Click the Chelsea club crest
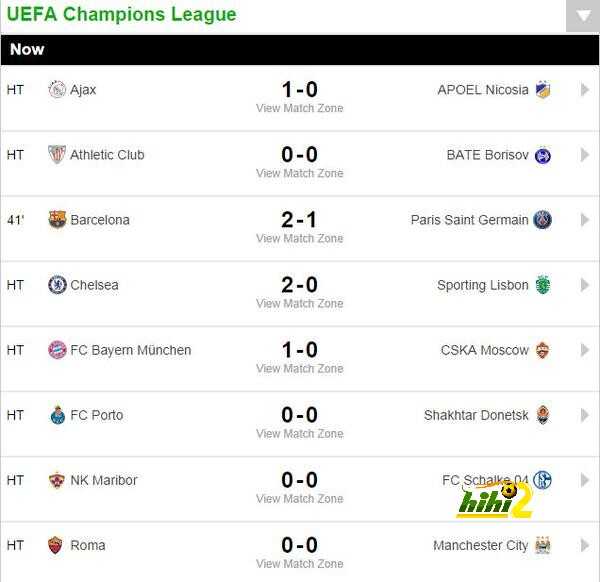Image resolution: width=600 pixels, height=582 pixels. tap(57, 285)
